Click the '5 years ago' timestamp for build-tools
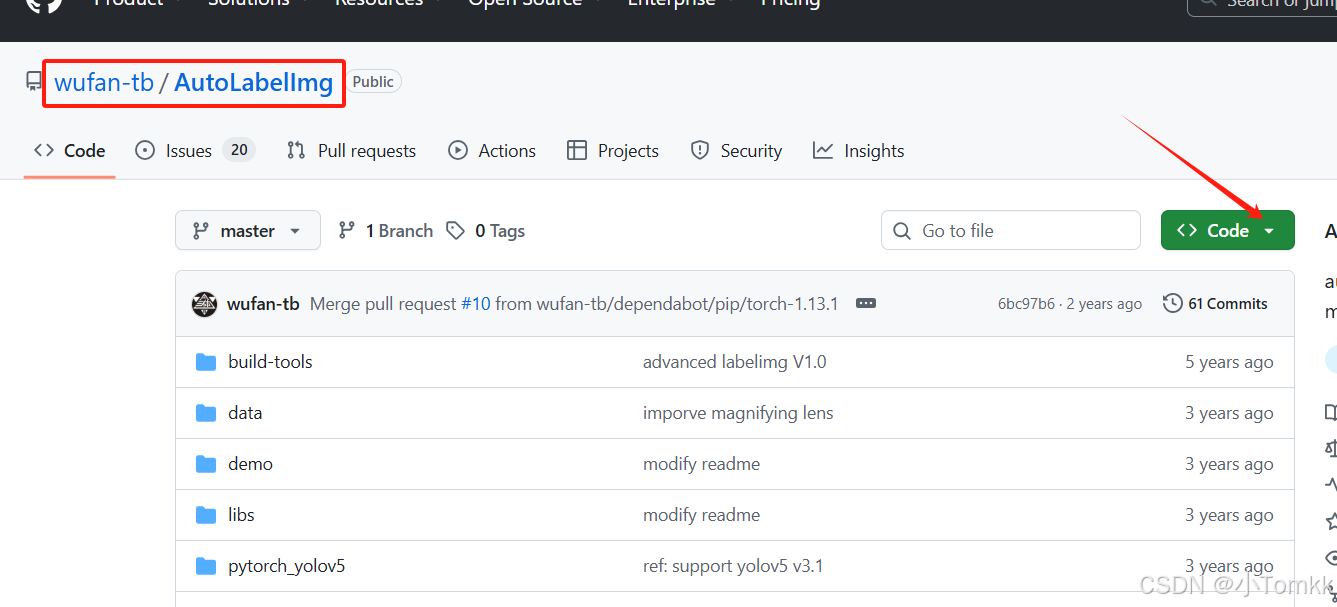This screenshot has width=1337, height=607. [1229, 362]
